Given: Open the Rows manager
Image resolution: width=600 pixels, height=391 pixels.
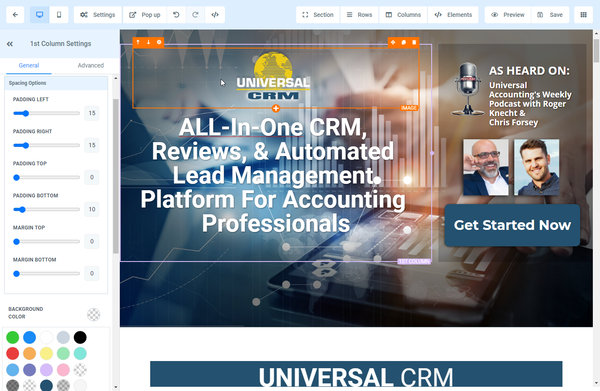Looking at the screenshot, I should pyautogui.click(x=359, y=15).
